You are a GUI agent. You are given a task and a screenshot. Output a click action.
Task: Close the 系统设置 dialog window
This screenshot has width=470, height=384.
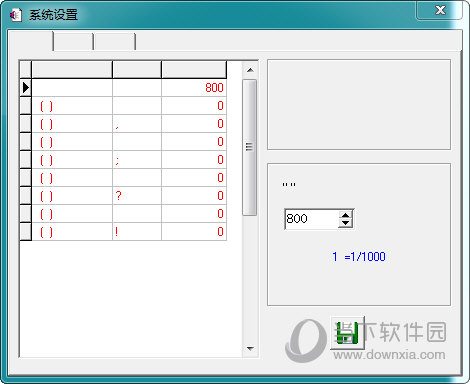[439, 10]
